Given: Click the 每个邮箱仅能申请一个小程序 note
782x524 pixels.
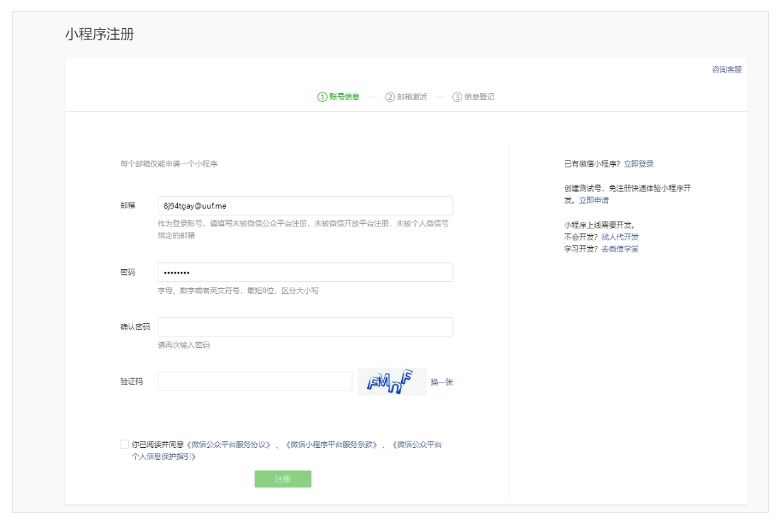Looking at the screenshot, I should click(169, 164).
